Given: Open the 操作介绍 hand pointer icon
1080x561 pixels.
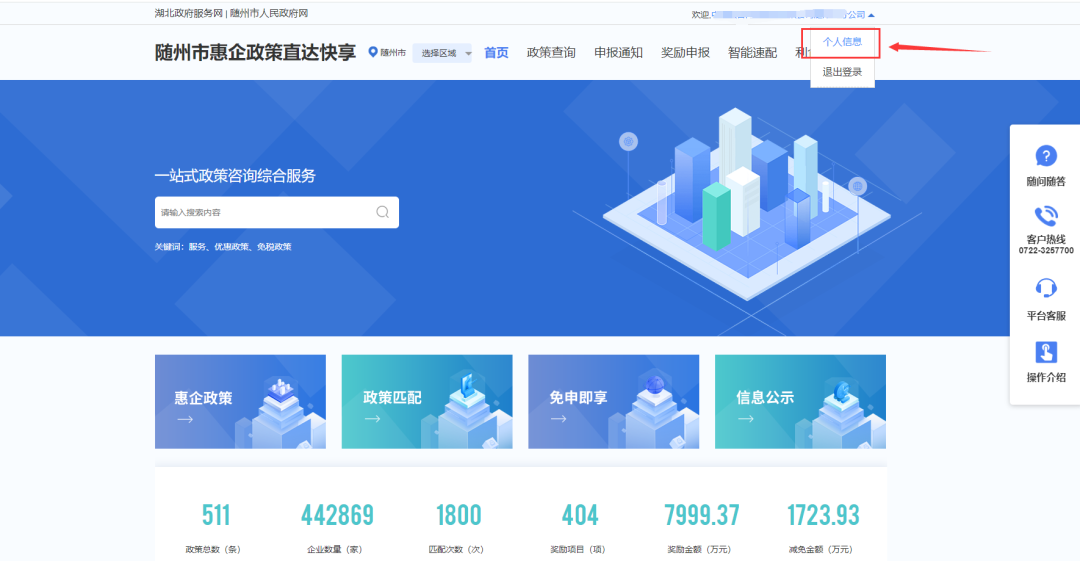Looking at the screenshot, I should 1046,352.
